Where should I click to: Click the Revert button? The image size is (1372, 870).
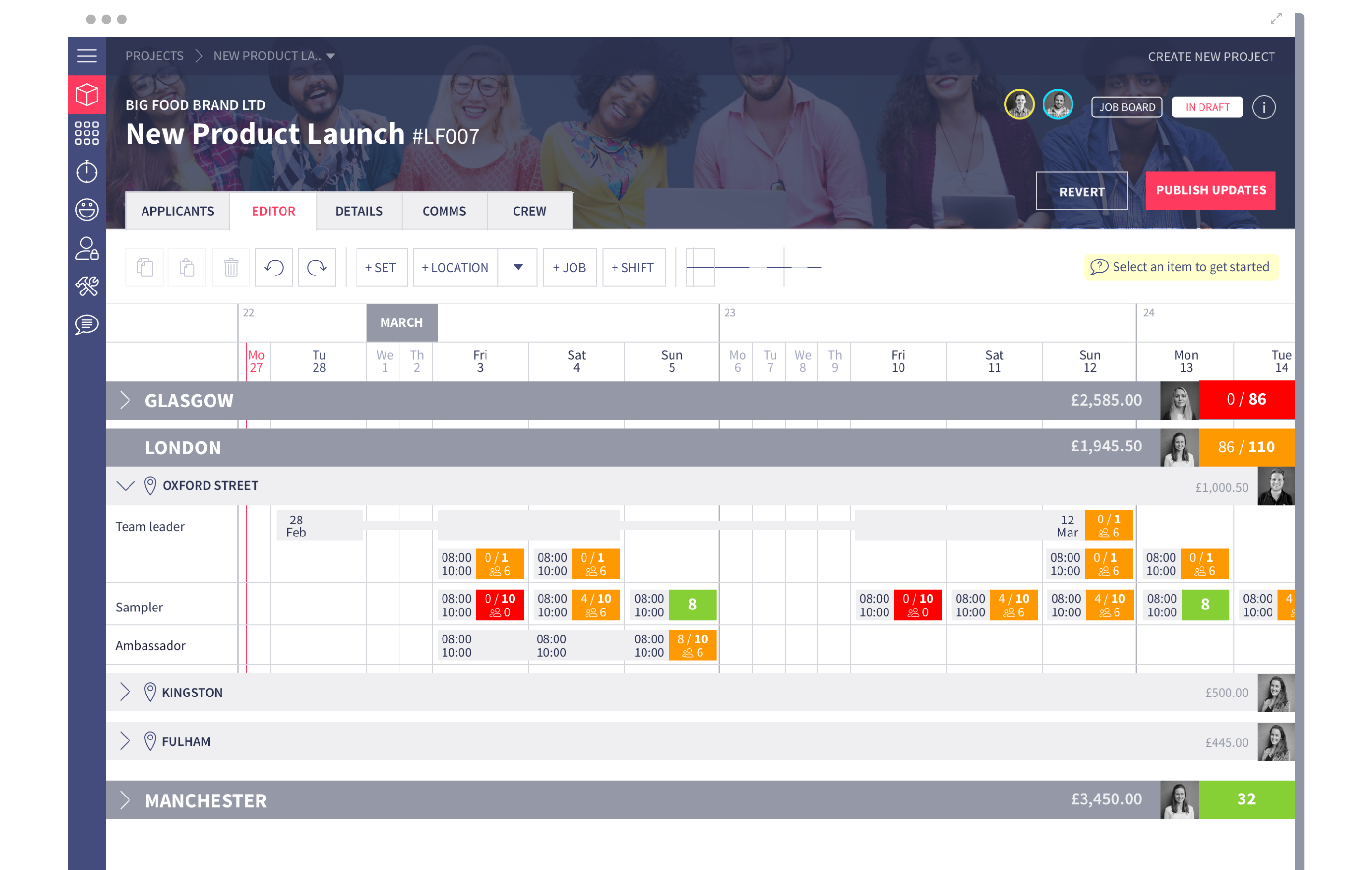(x=1082, y=191)
